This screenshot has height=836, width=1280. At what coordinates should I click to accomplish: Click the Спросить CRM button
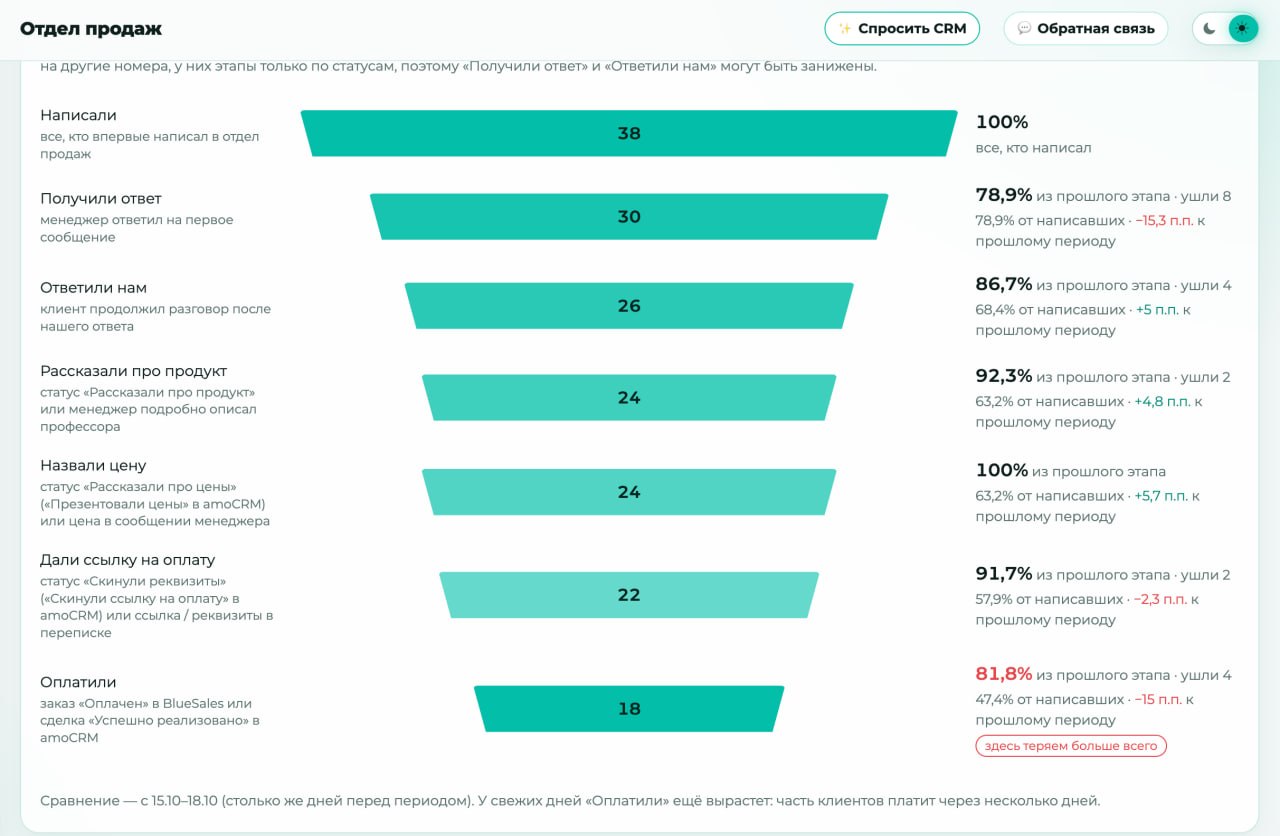click(x=902, y=29)
